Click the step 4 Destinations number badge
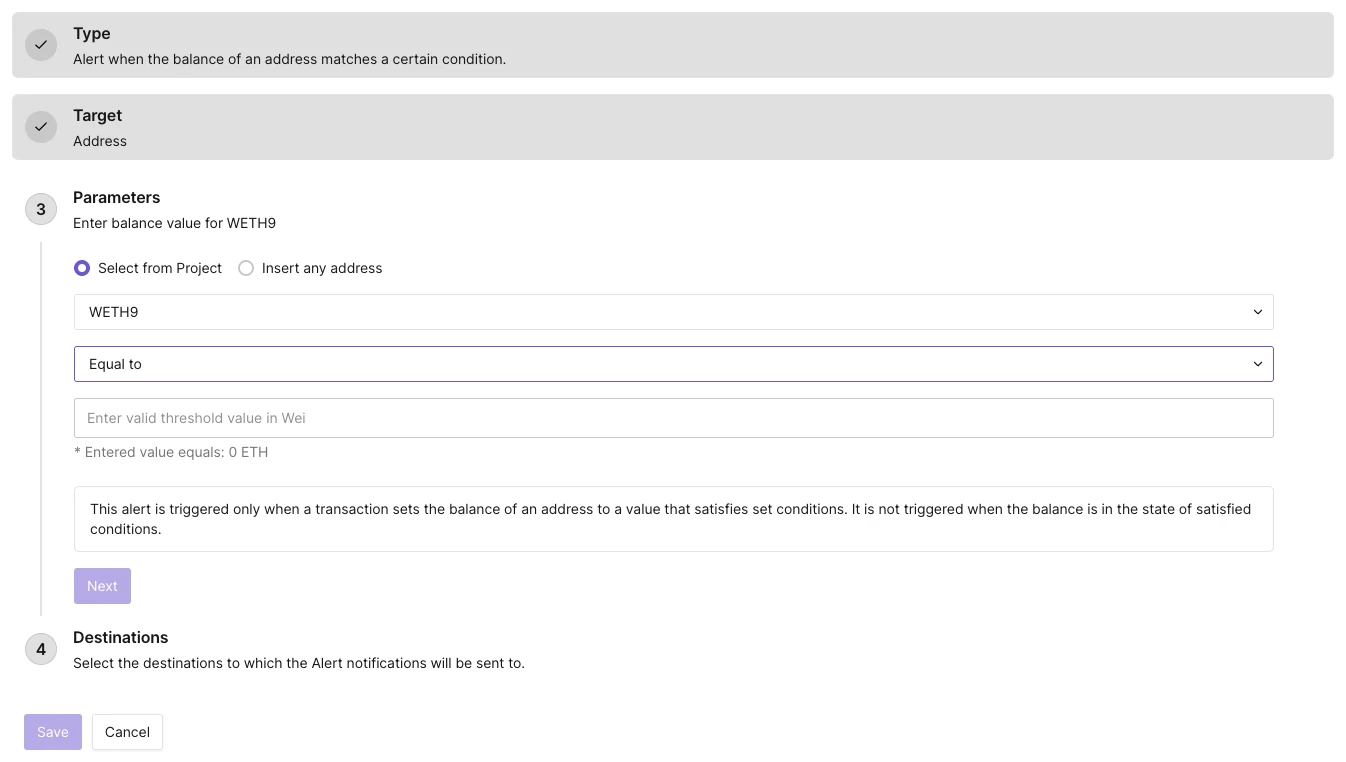Screen dimensions: 1346x762 [x=41, y=649]
